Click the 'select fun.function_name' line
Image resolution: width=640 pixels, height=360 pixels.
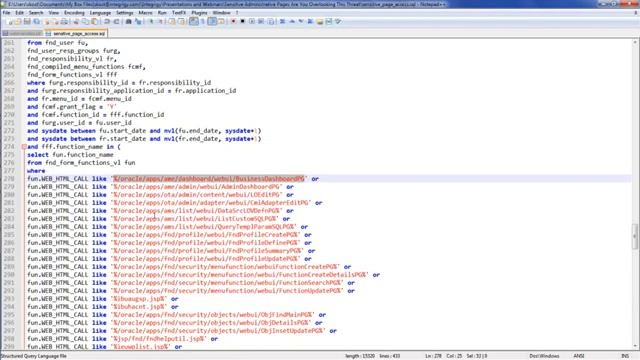(x=70, y=155)
